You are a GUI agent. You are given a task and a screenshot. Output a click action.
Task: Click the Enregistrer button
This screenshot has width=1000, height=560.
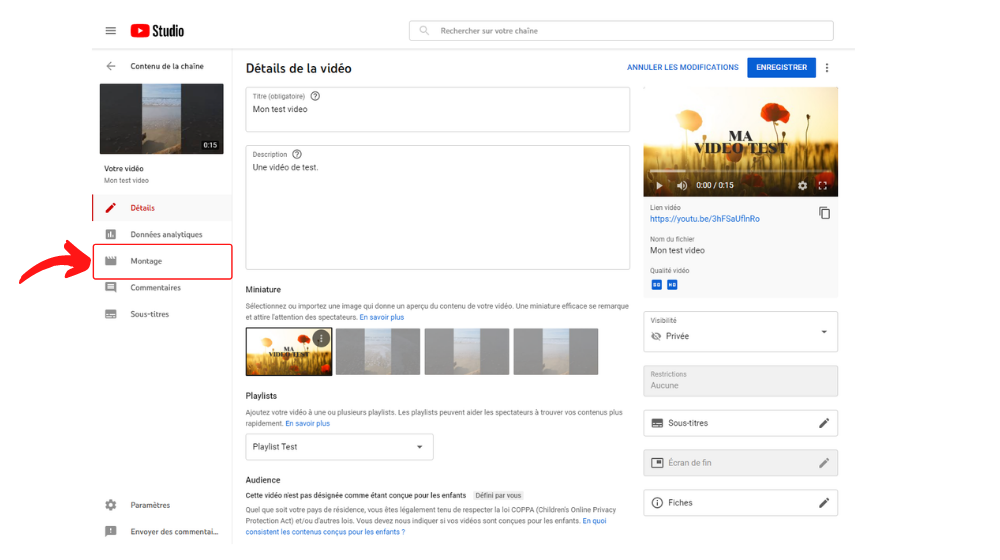click(x=781, y=68)
